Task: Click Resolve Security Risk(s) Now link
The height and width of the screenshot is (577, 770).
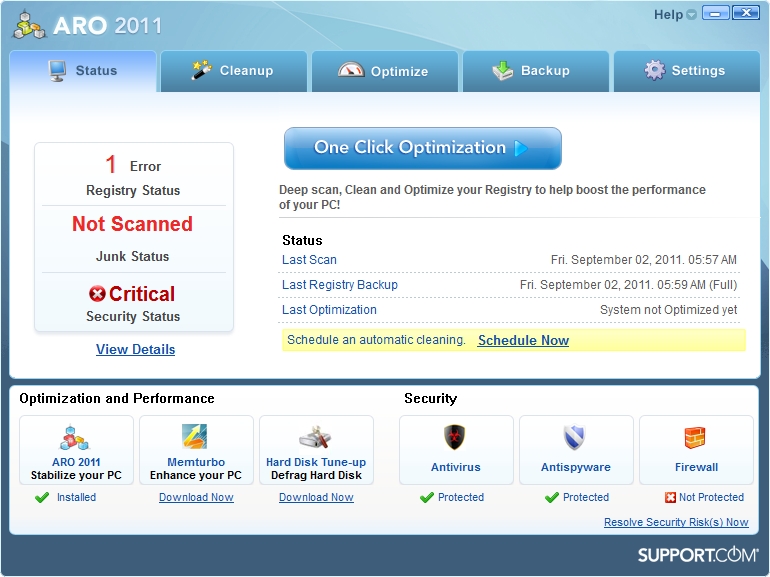Action: 676,522
